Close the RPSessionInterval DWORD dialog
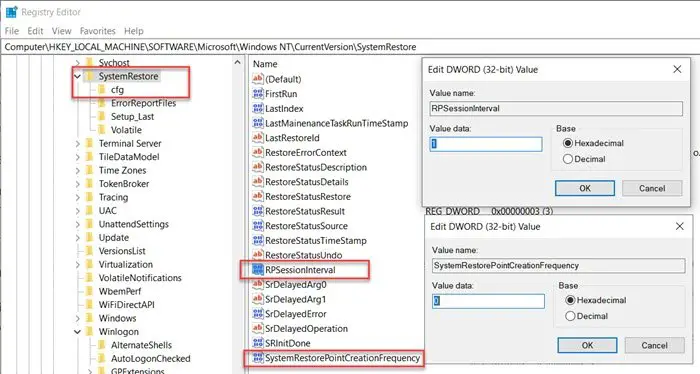This screenshot has height=374, width=700. tap(677, 69)
